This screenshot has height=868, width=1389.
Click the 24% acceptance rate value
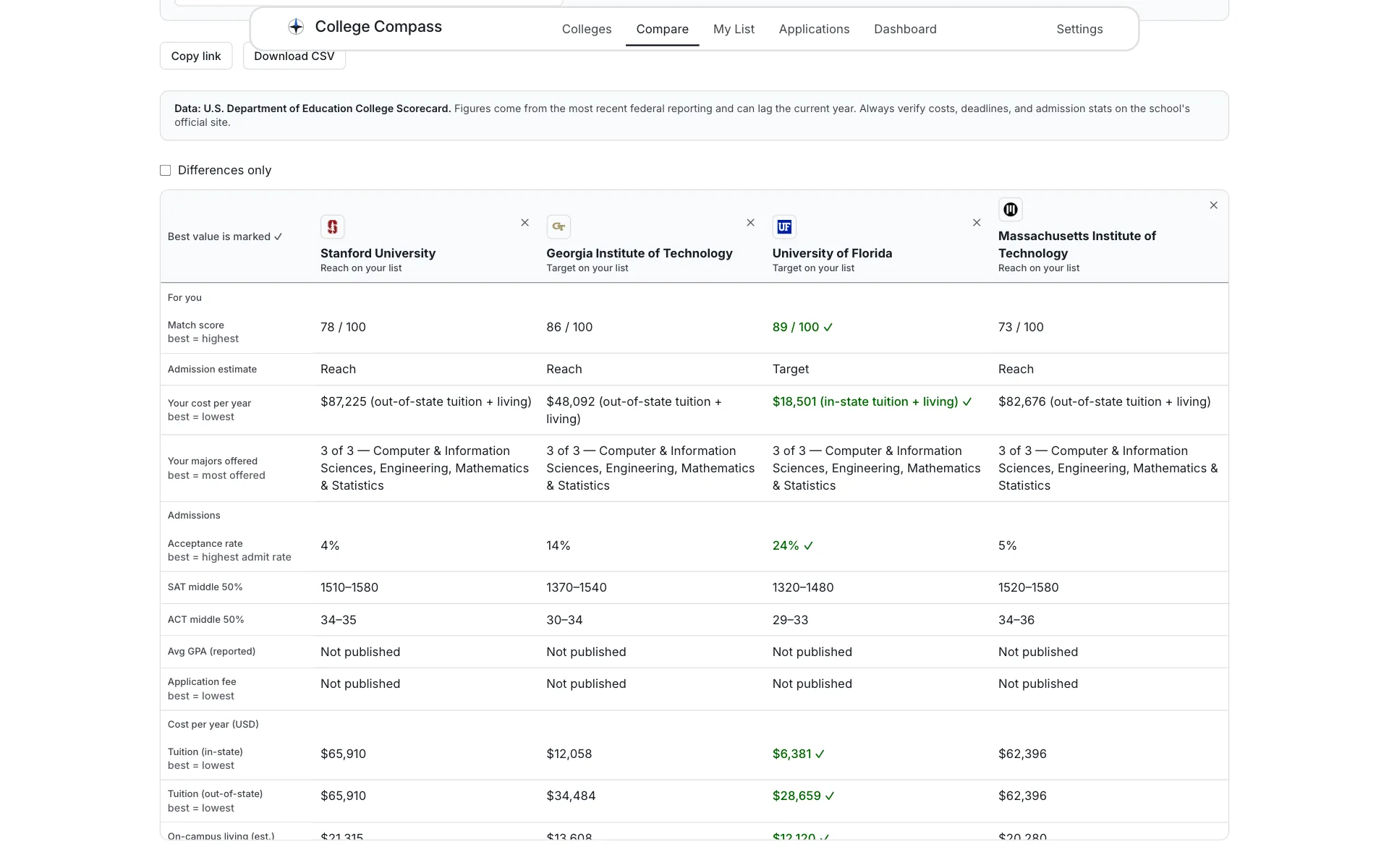pos(793,545)
